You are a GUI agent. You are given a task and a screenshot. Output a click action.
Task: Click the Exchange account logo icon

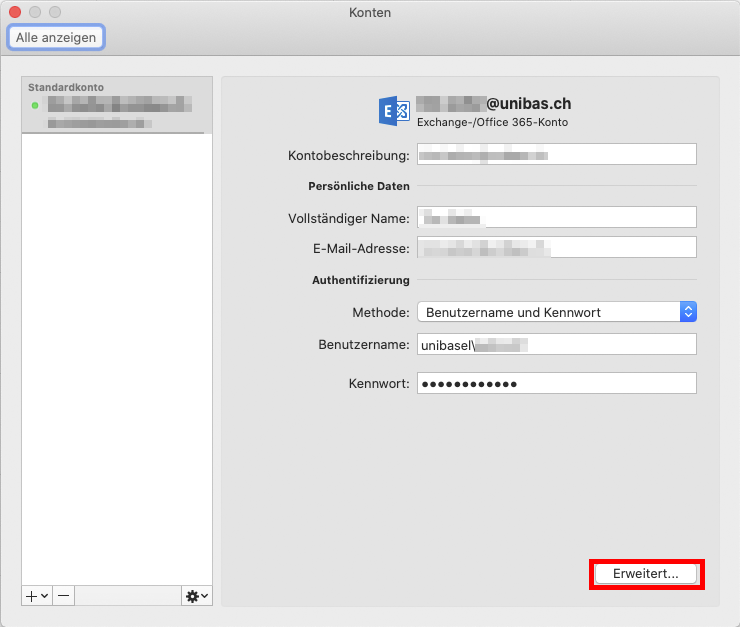tap(394, 111)
